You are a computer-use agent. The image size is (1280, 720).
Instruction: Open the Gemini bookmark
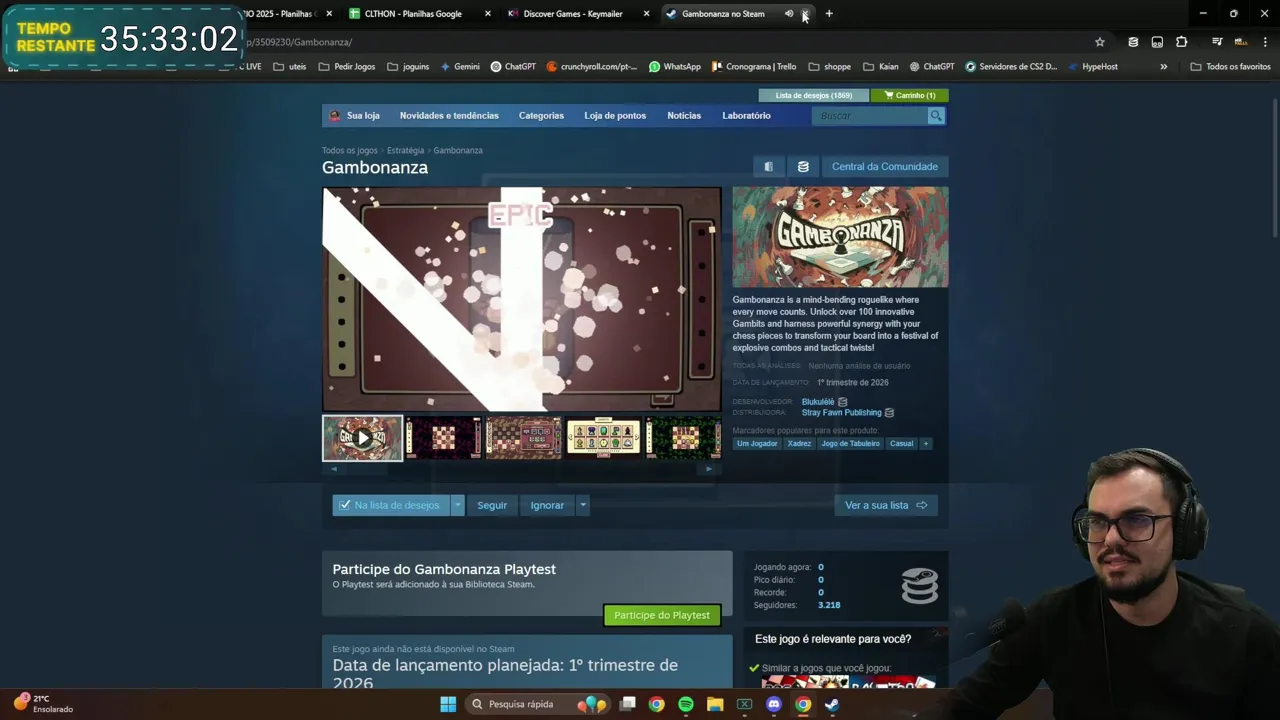460,67
